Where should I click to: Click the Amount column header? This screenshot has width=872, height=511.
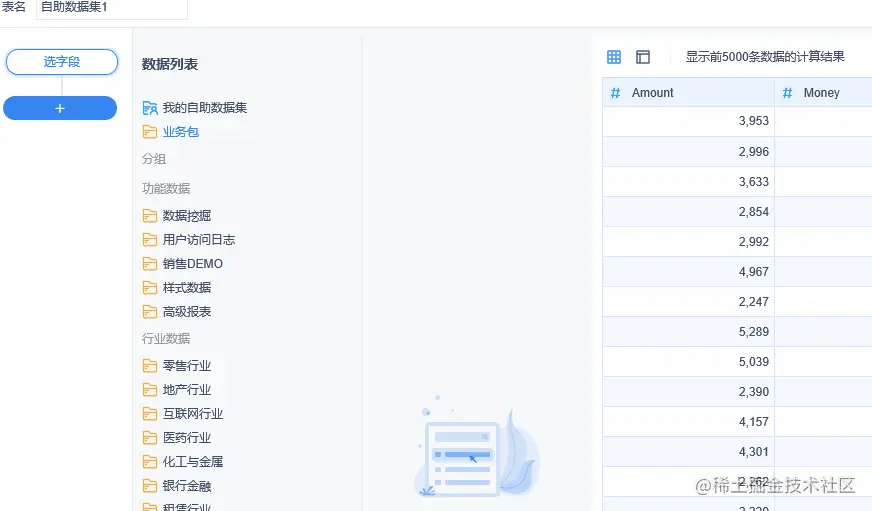coord(688,93)
